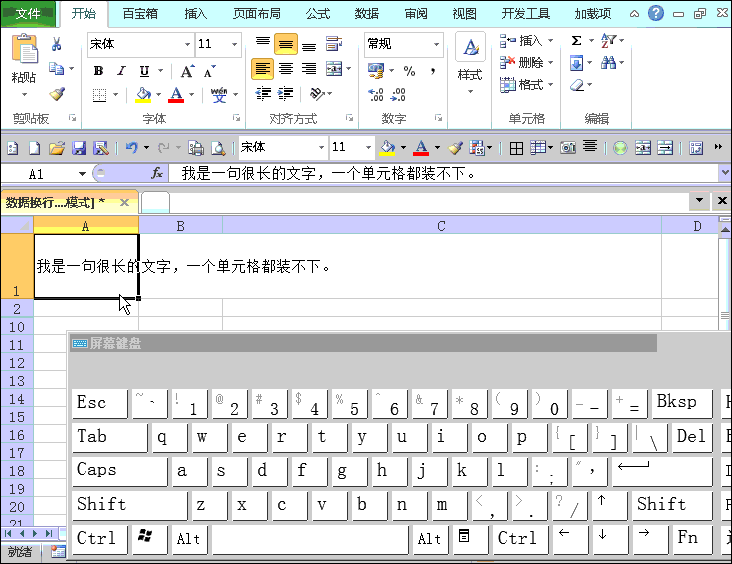Switch to the 页面布局 tab
The width and height of the screenshot is (732, 564).
[x=257, y=14]
